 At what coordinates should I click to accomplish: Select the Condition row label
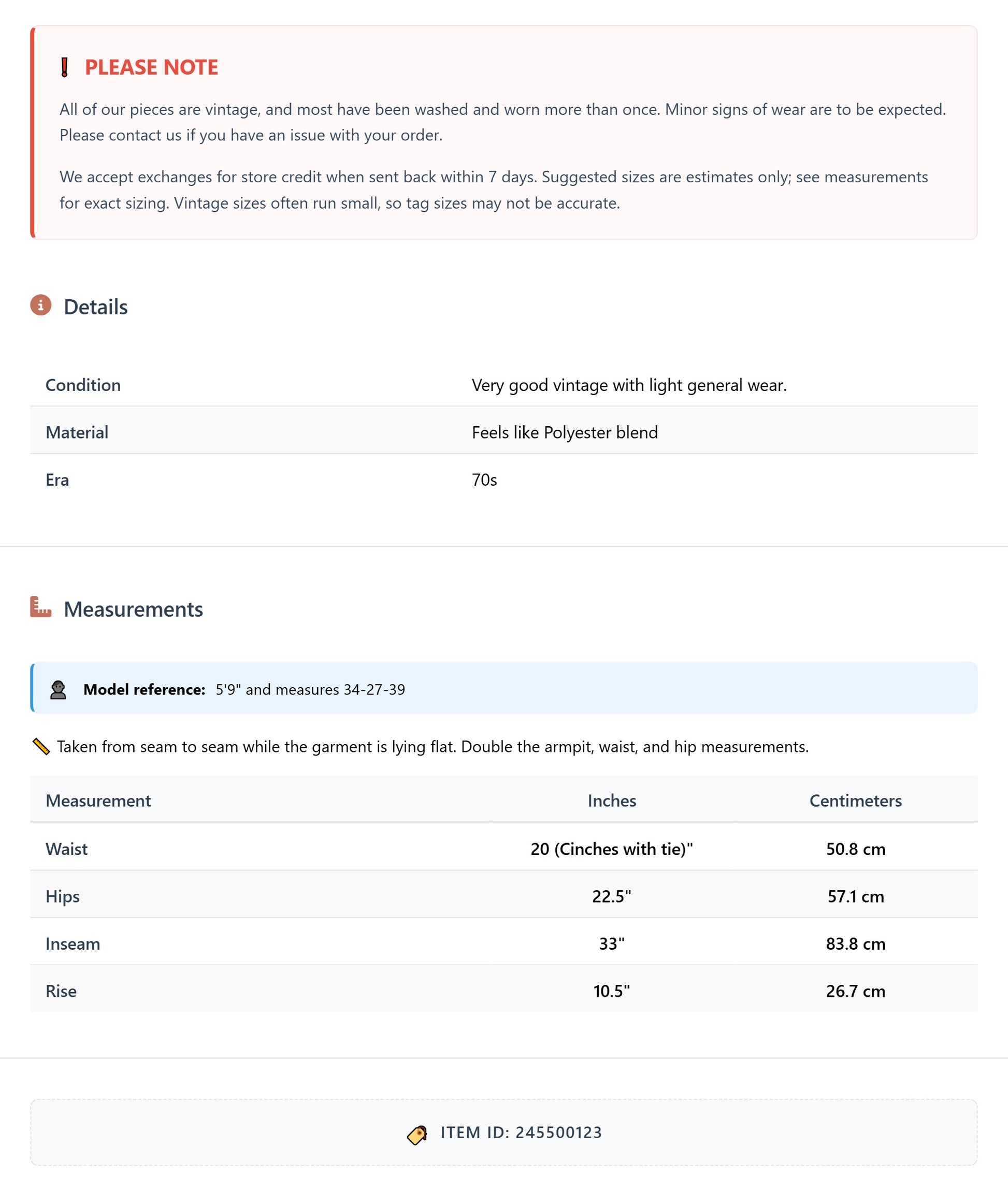83,385
